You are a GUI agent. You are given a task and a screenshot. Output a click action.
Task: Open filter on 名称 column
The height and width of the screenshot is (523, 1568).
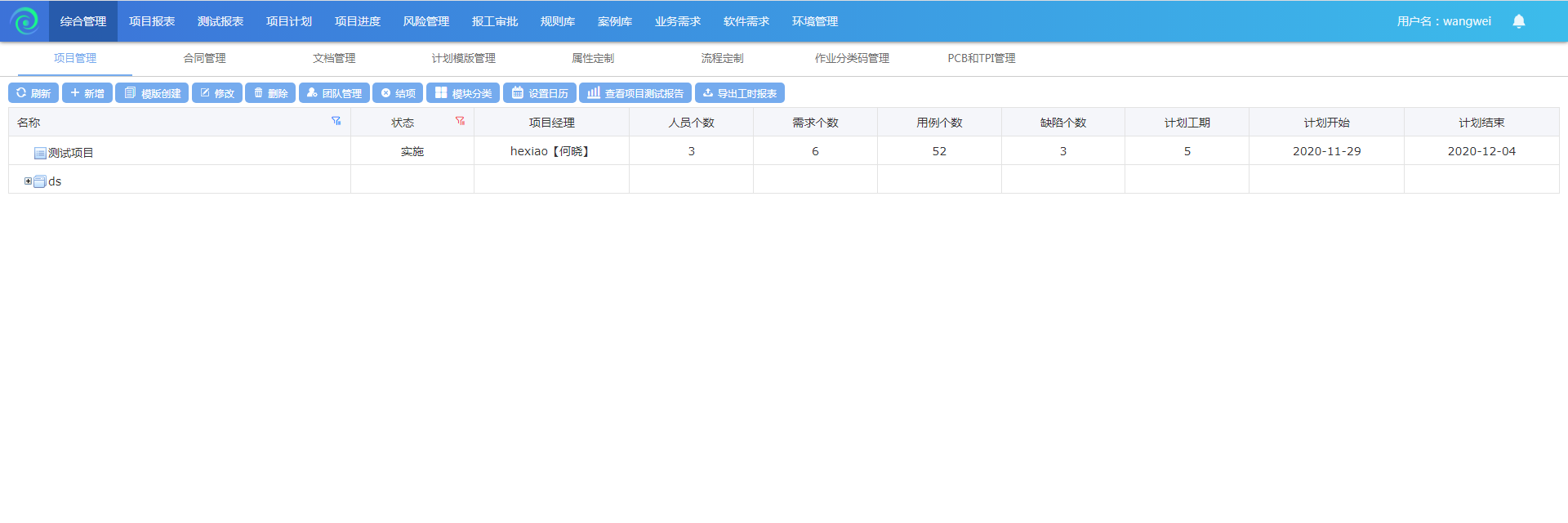(336, 121)
